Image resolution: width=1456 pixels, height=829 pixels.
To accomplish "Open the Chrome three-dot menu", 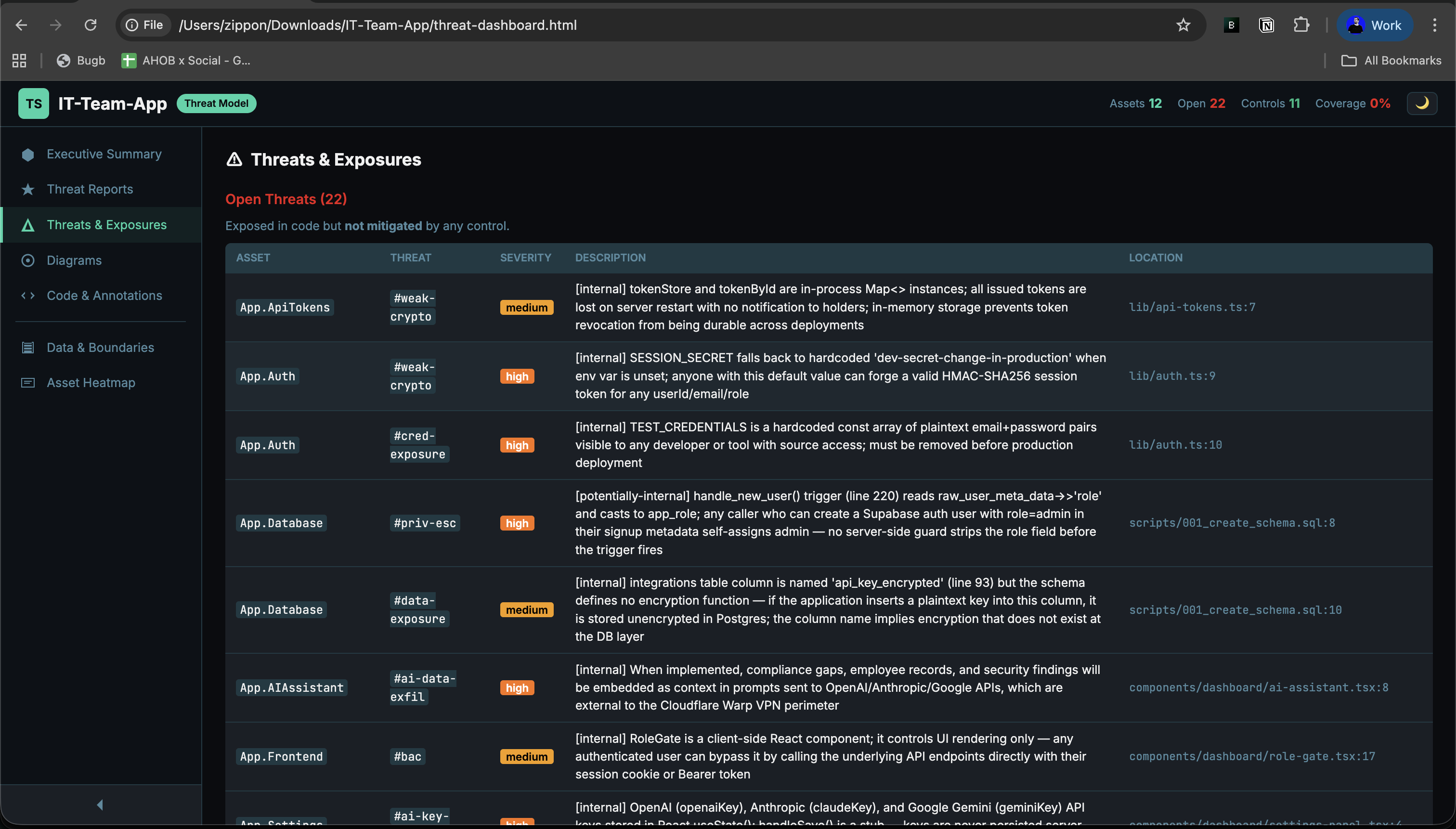I will [x=1435, y=25].
